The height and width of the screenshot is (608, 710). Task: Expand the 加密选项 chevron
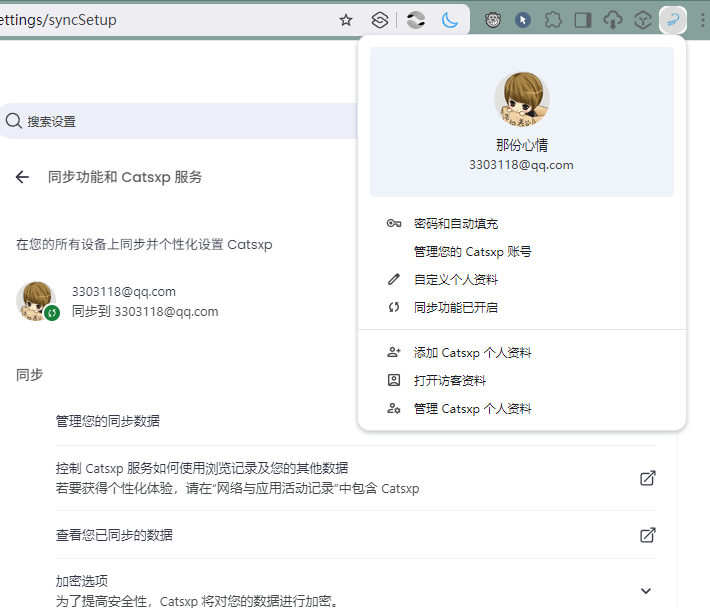(646, 591)
